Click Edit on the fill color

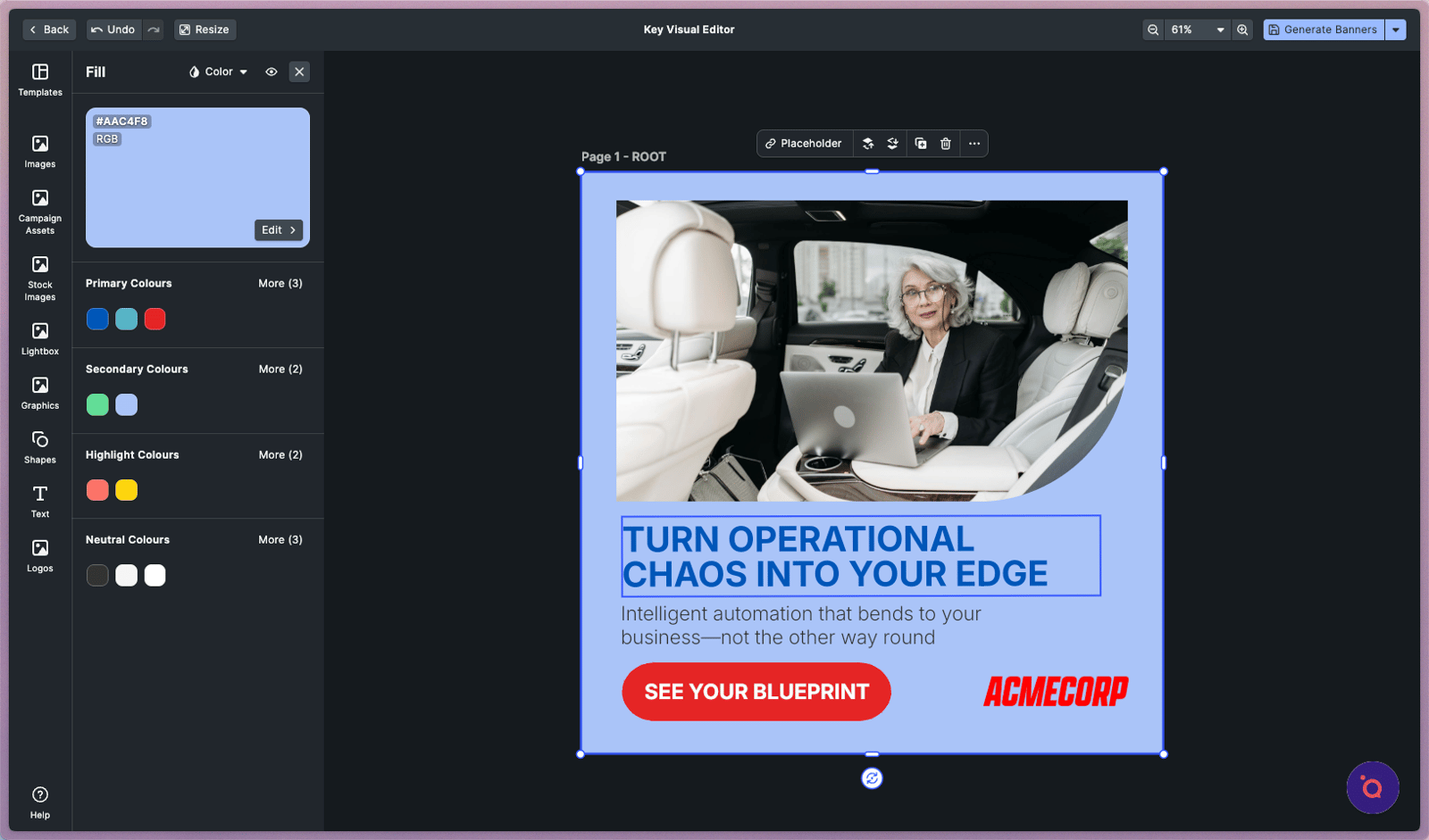[279, 230]
